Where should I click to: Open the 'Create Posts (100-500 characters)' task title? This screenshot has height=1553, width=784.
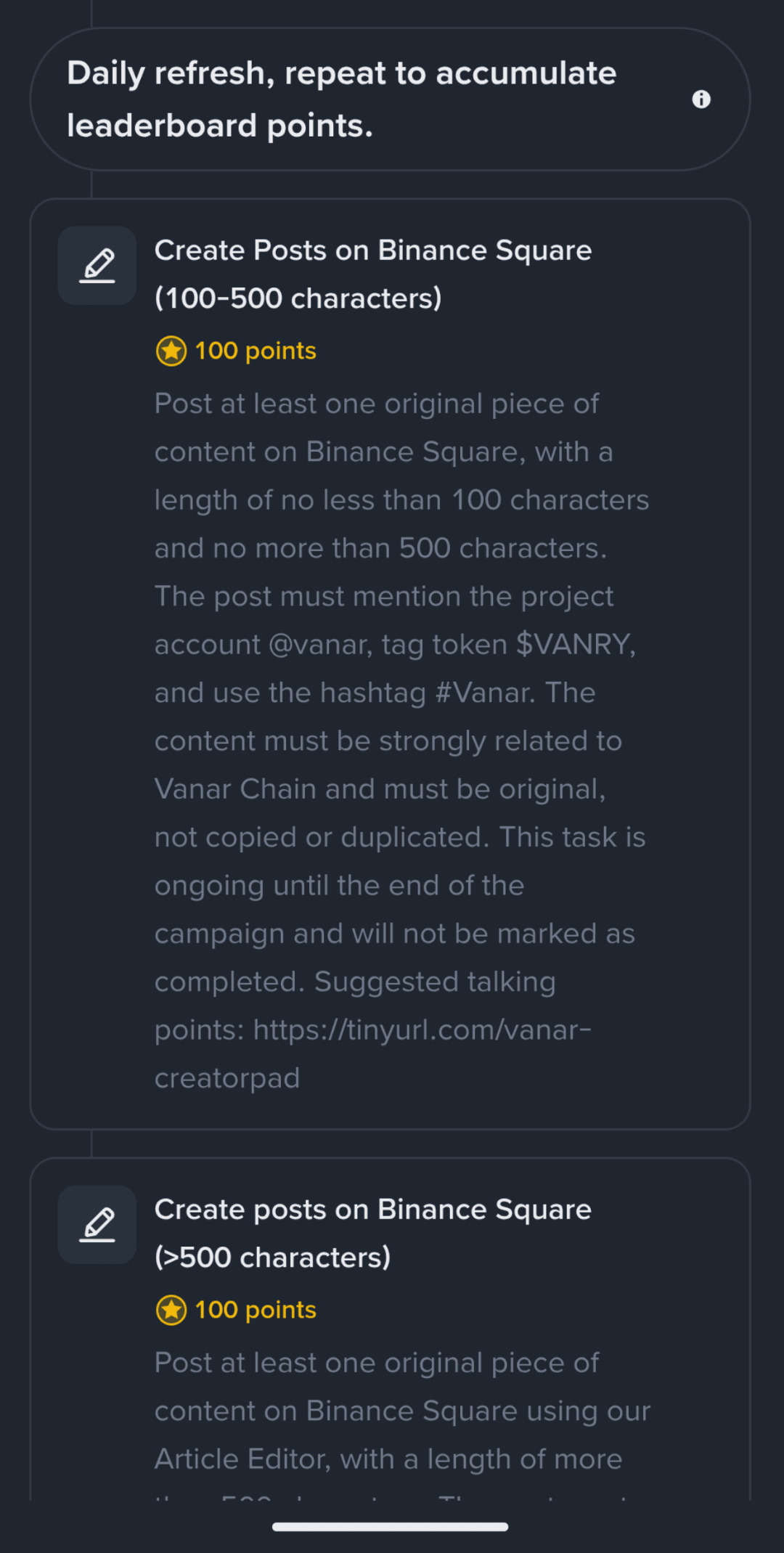coord(372,274)
